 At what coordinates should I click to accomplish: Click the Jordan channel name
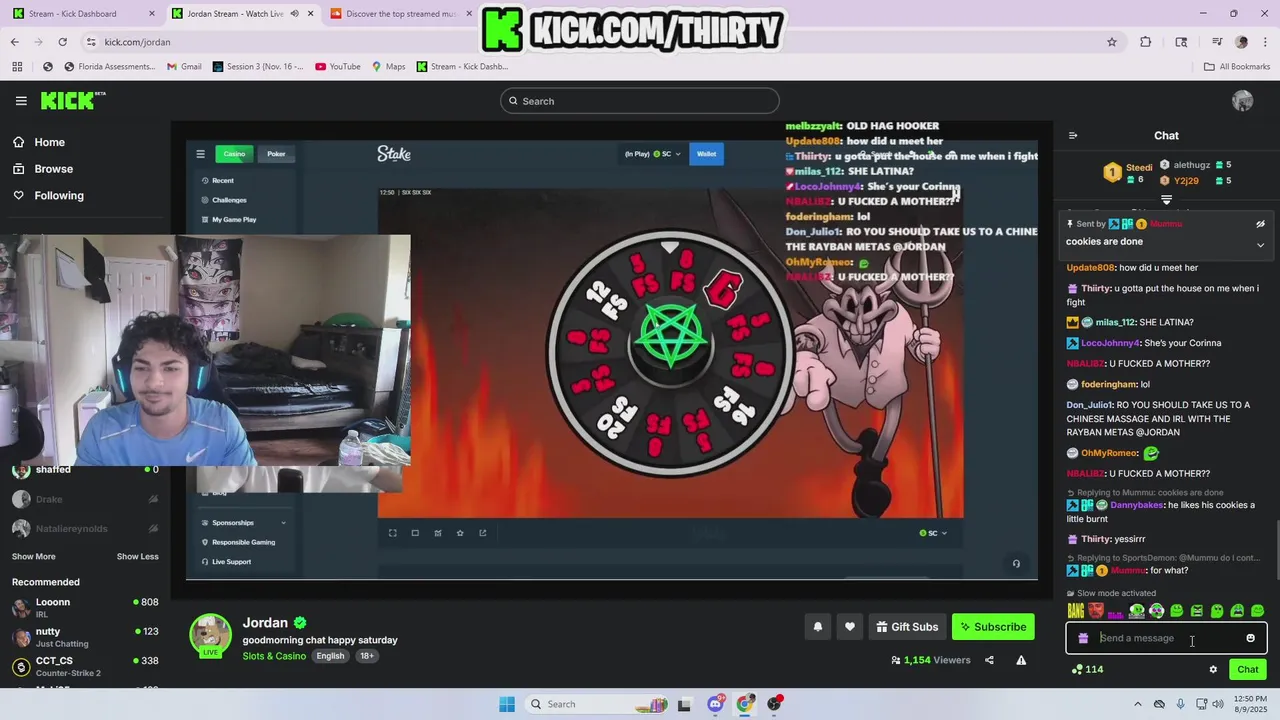point(265,623)
